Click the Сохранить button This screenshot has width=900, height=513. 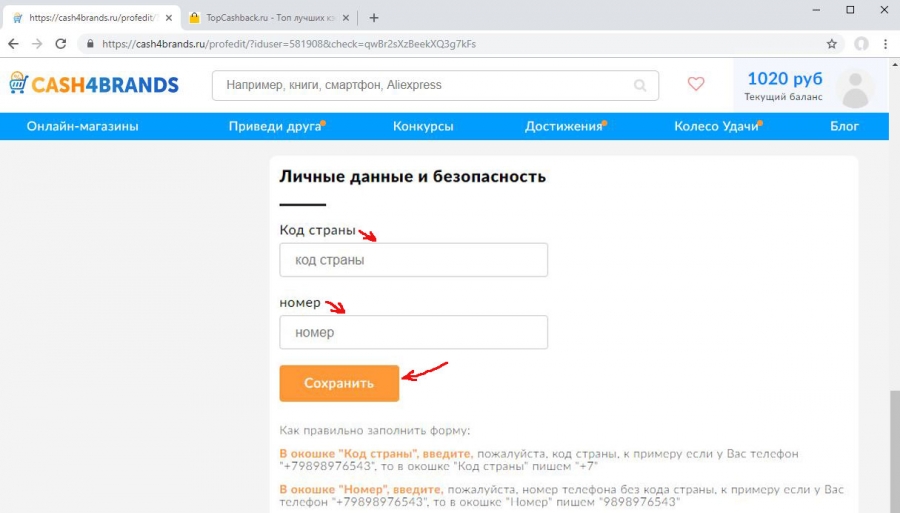coord(339,383)
